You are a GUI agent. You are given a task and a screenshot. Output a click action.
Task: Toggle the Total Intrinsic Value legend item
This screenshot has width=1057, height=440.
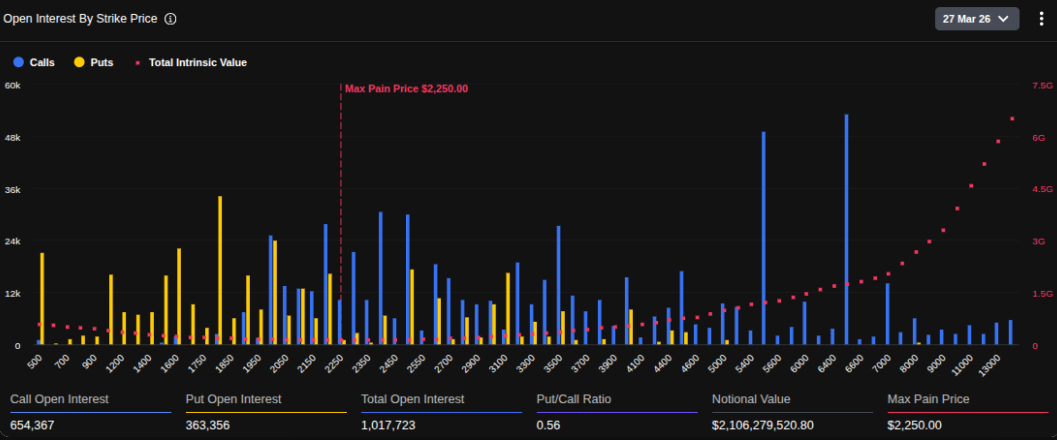(196, 62)
